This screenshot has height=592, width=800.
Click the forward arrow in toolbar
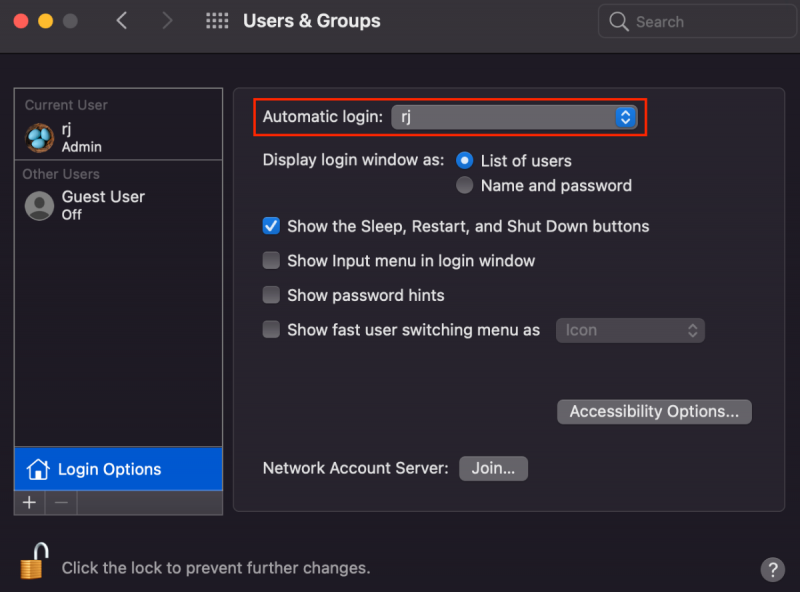click(167, 21)
